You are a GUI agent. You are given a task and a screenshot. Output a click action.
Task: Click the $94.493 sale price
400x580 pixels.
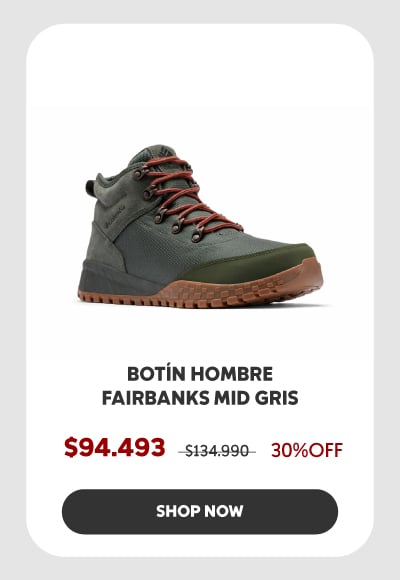tap(114, 447)
